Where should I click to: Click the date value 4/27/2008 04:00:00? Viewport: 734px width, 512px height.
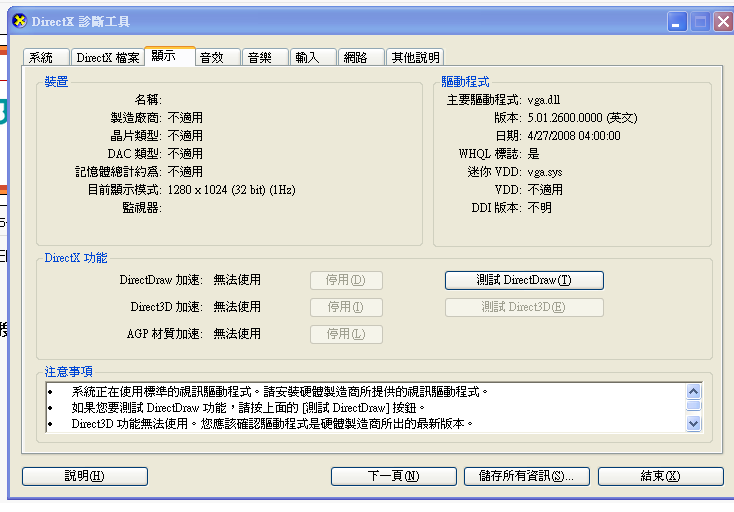574,136
